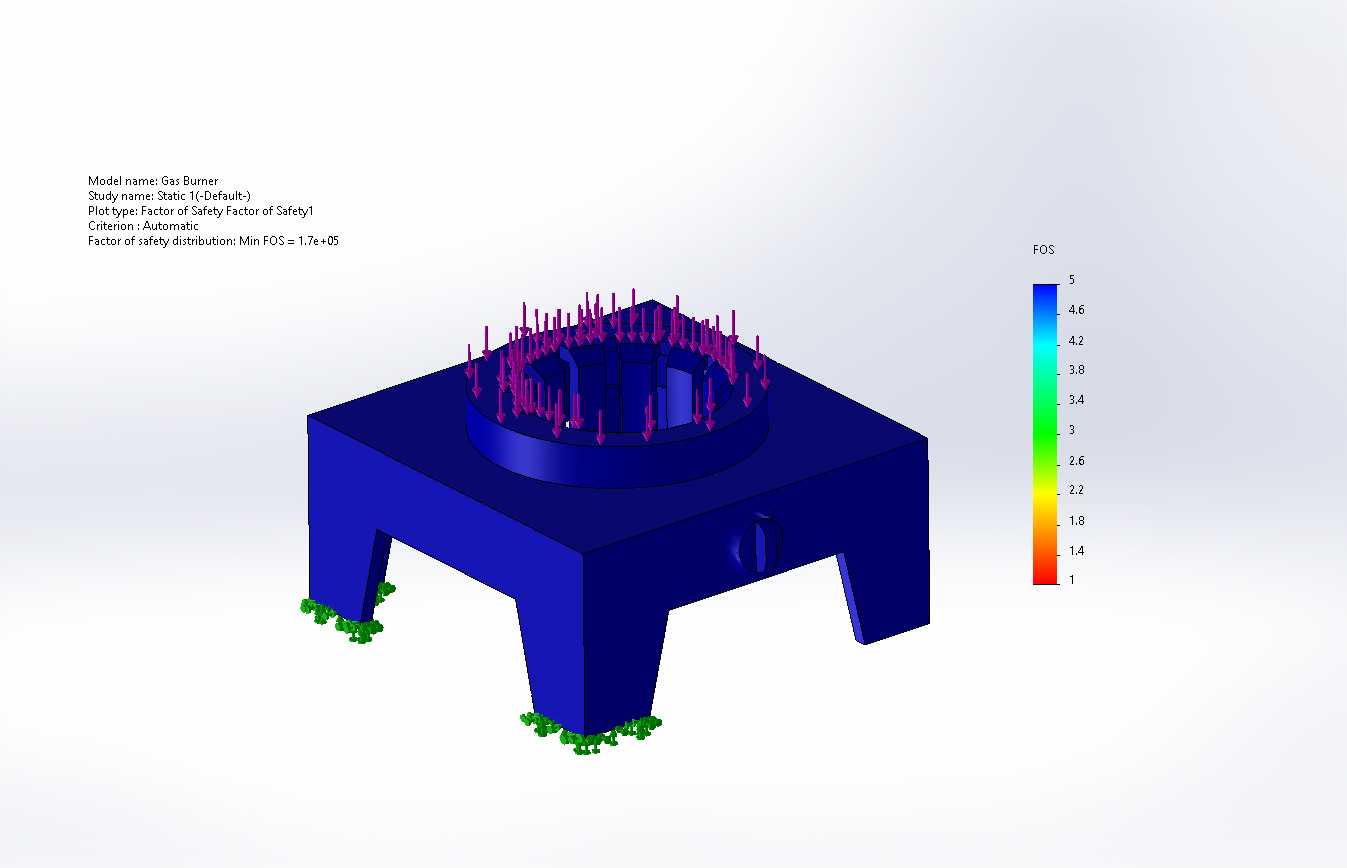Select the 'Study name: Static 1(-Default-)' line
This screenshot has width=1347, height=868.
(x=169, y=196)
